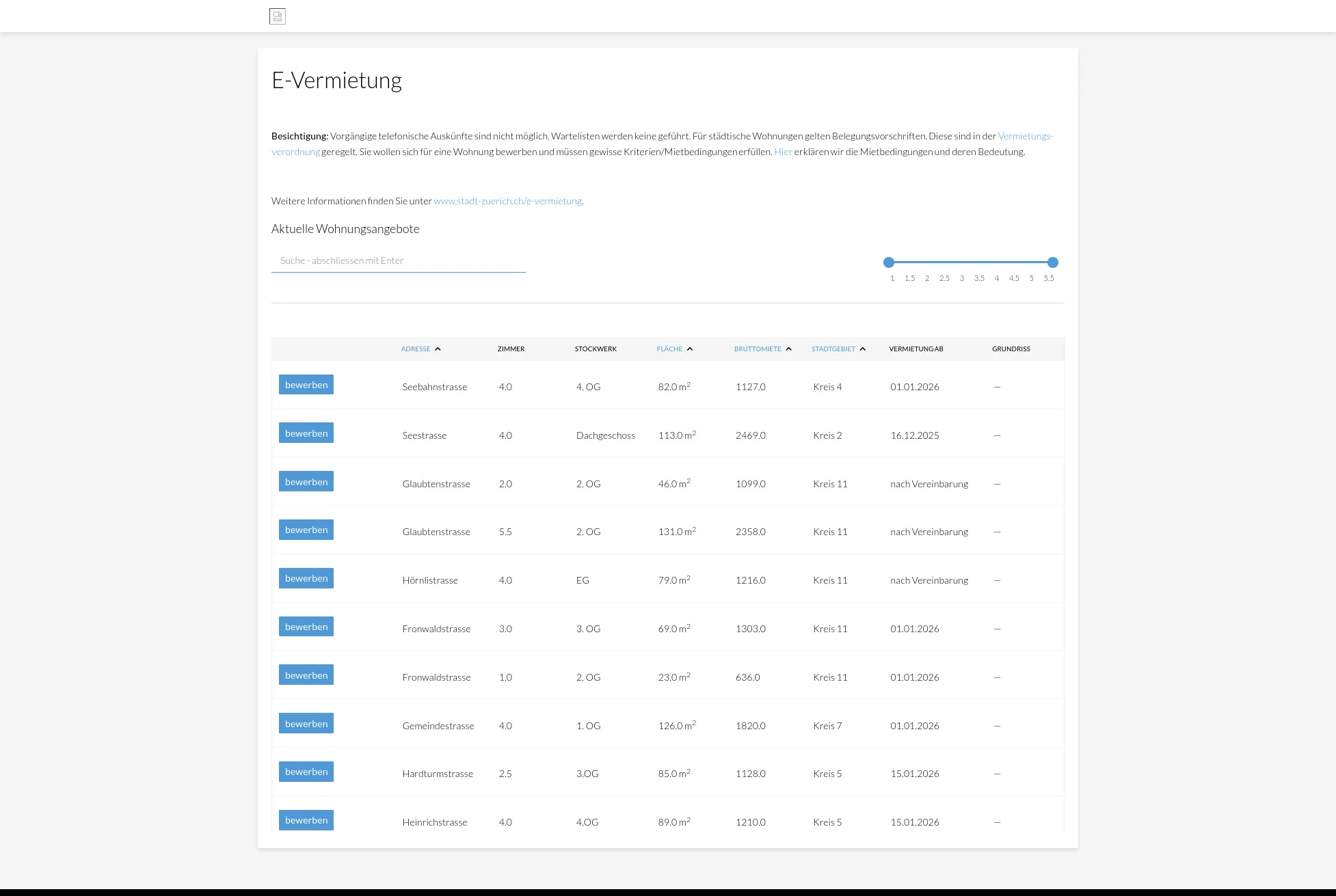Click the Stadtgebiet column header label
Screen dimensions: 1336x896
(x=833, y=349)
